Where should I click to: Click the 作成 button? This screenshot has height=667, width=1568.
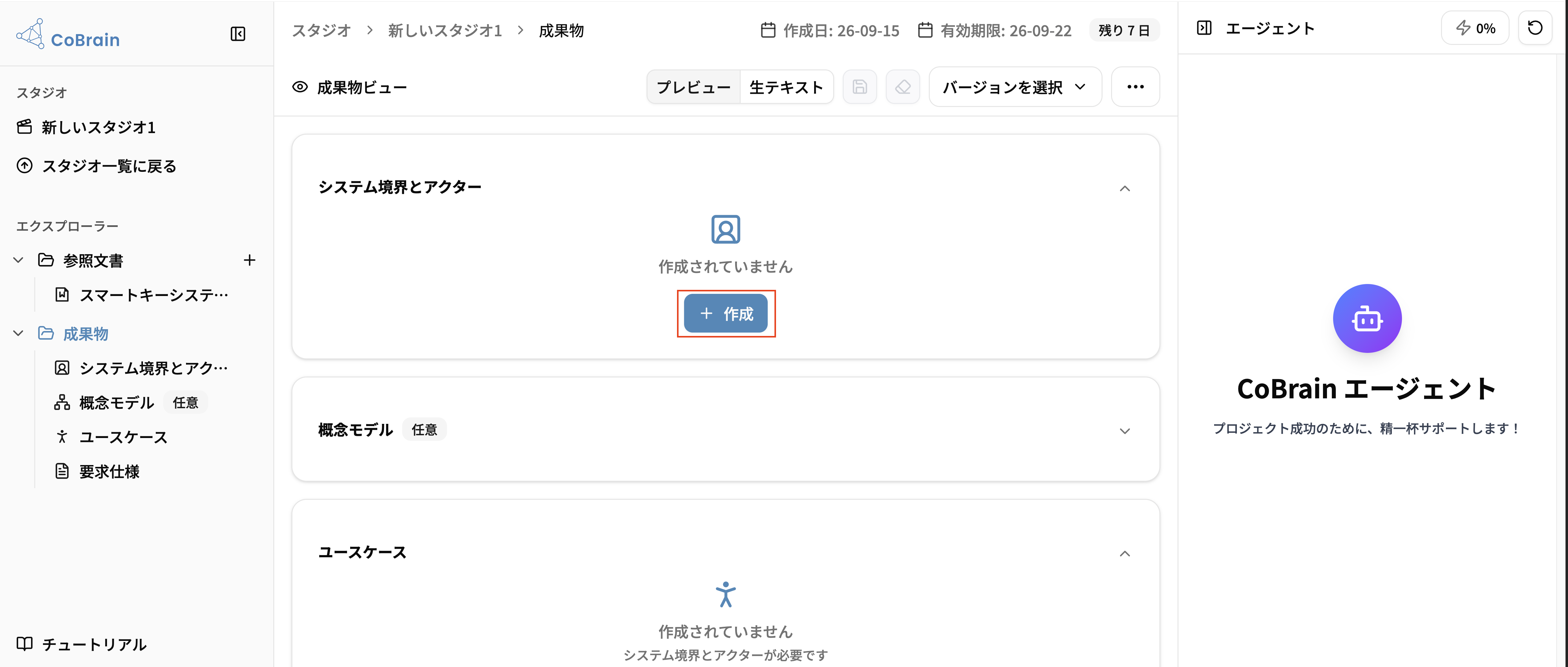[x=726, y=314]
